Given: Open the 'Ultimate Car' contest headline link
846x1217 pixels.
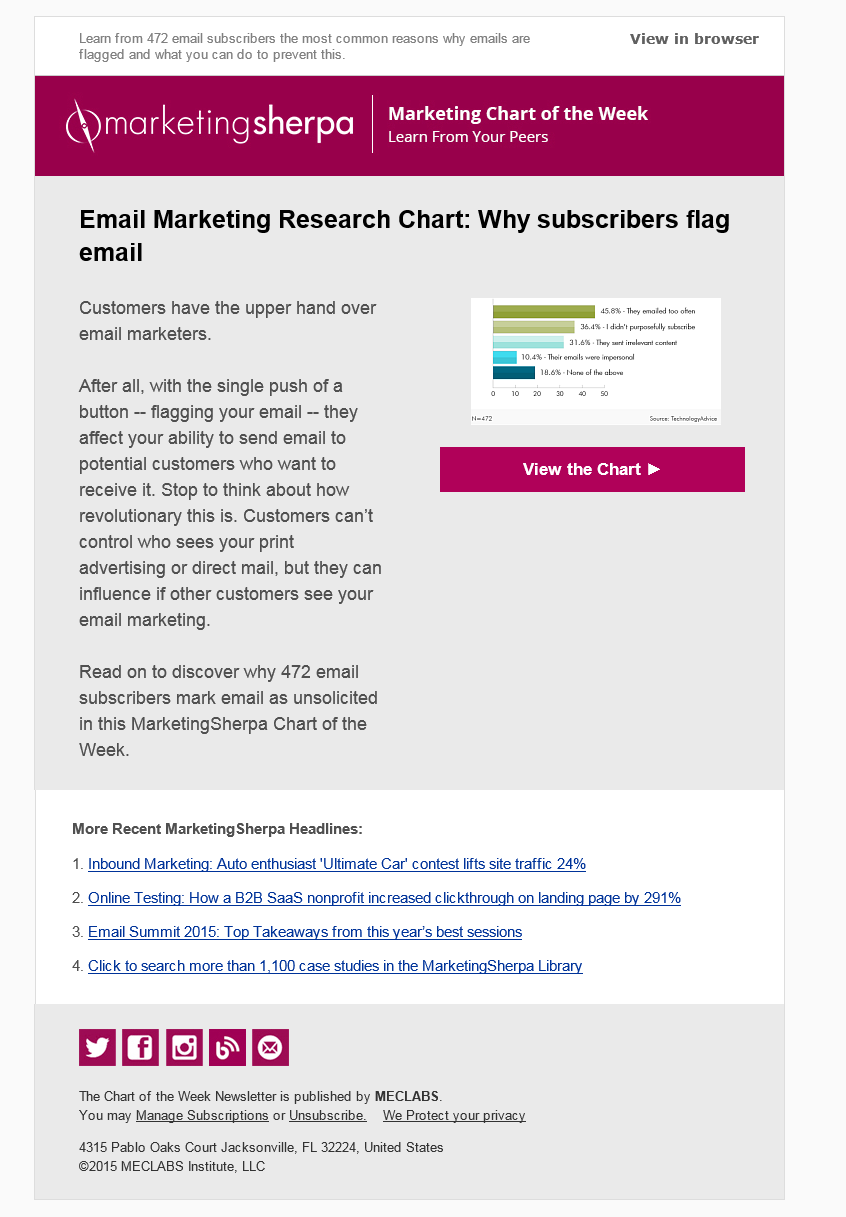Looking at the screenshot, I should (x=337, y=864).
